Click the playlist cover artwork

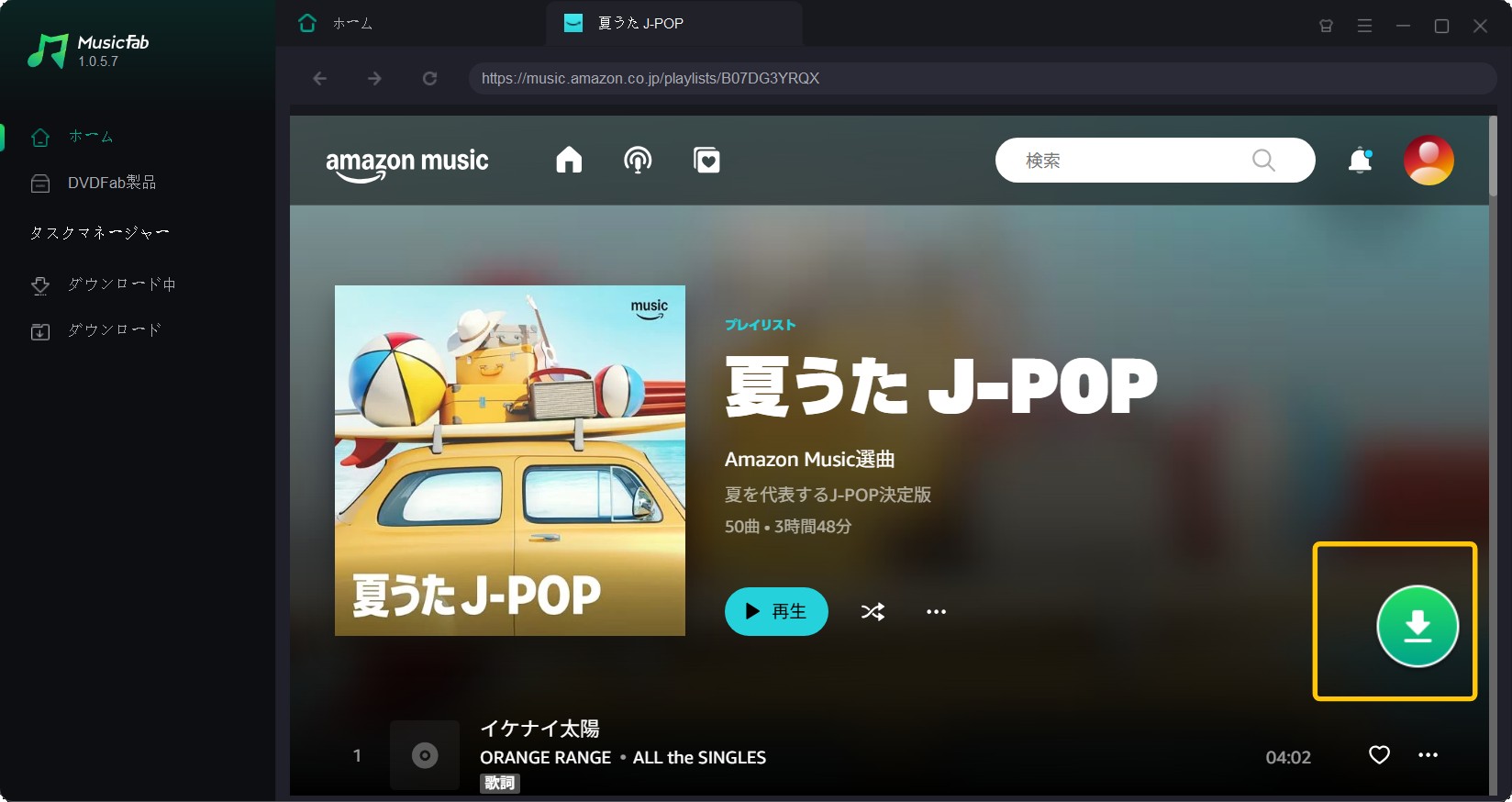(510, 461)
